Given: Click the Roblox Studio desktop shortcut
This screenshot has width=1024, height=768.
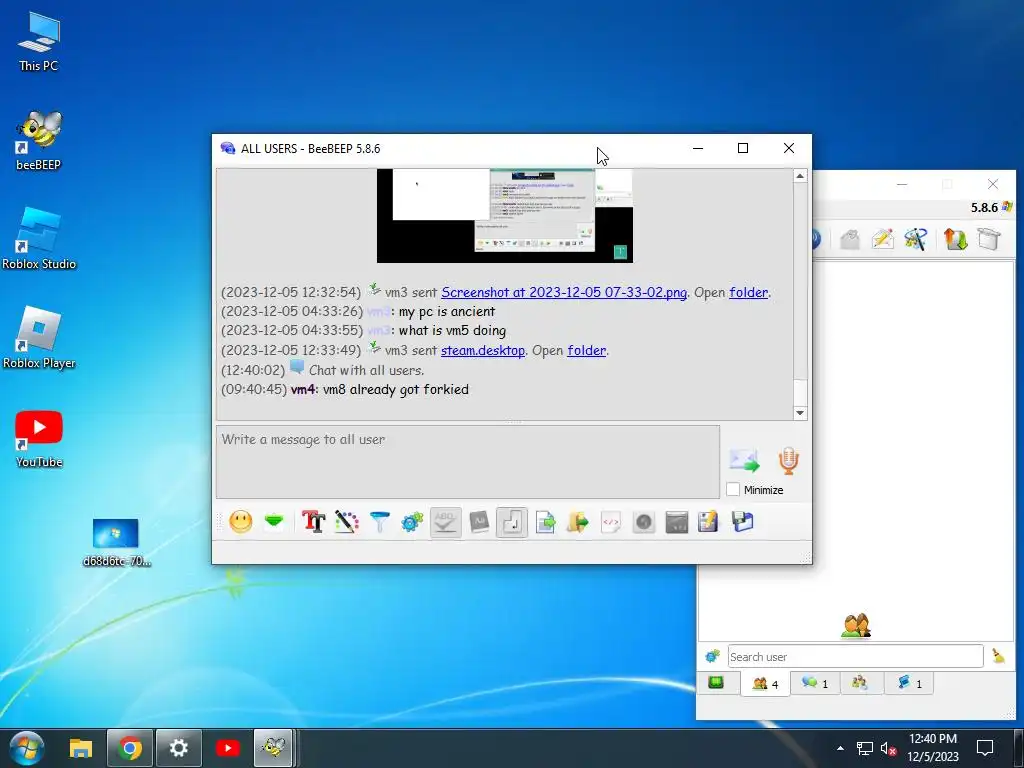Looking at the screenshot, I should (39, 239).
